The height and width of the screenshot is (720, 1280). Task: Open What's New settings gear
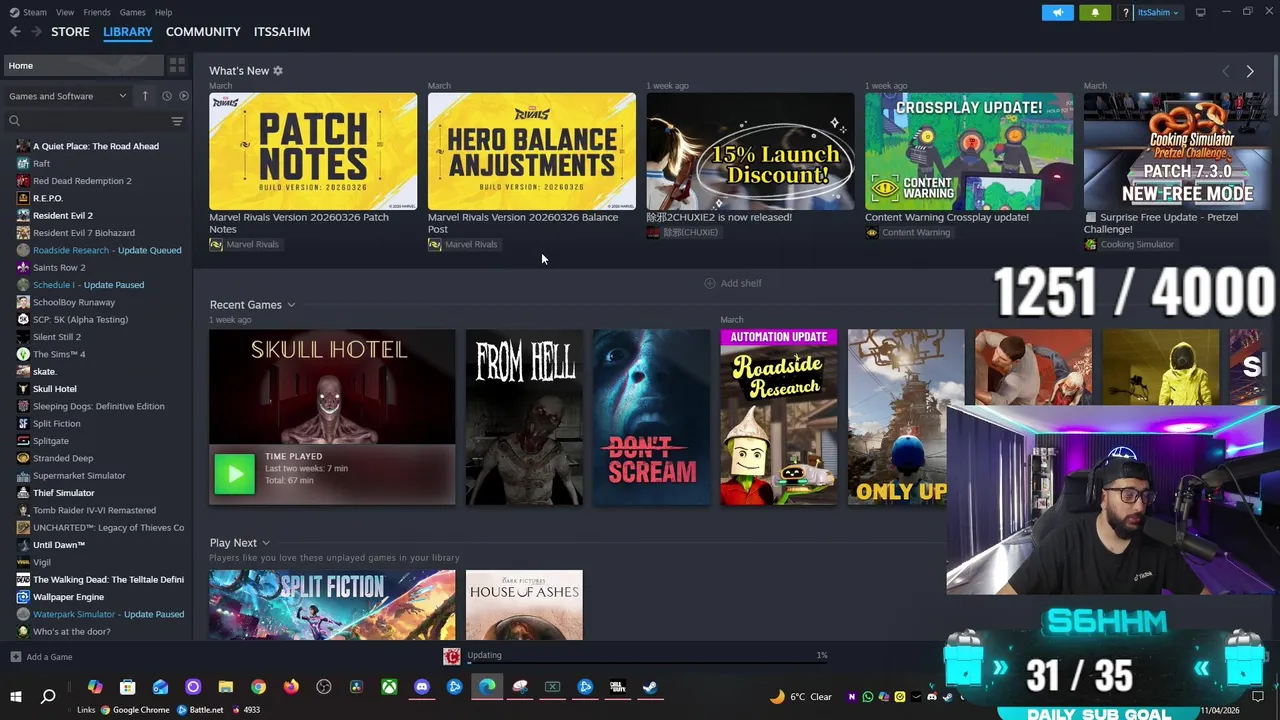click(x=278, y=71)
